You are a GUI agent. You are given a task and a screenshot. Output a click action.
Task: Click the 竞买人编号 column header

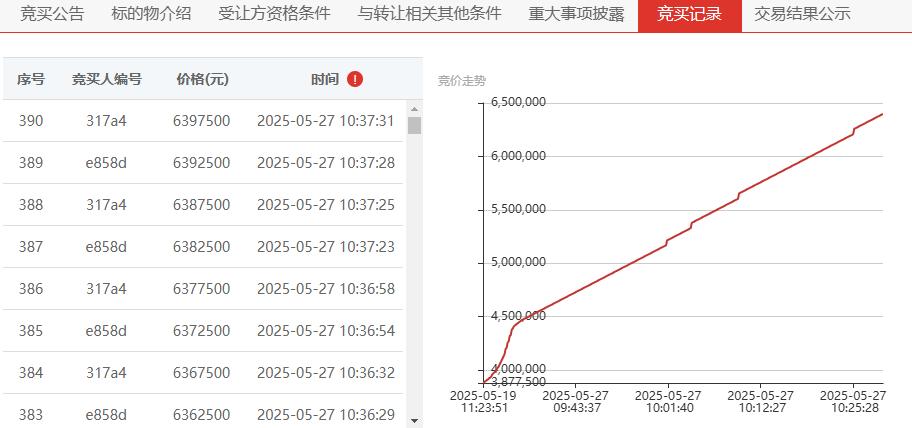pyautogui.click(x=106, y=80)
